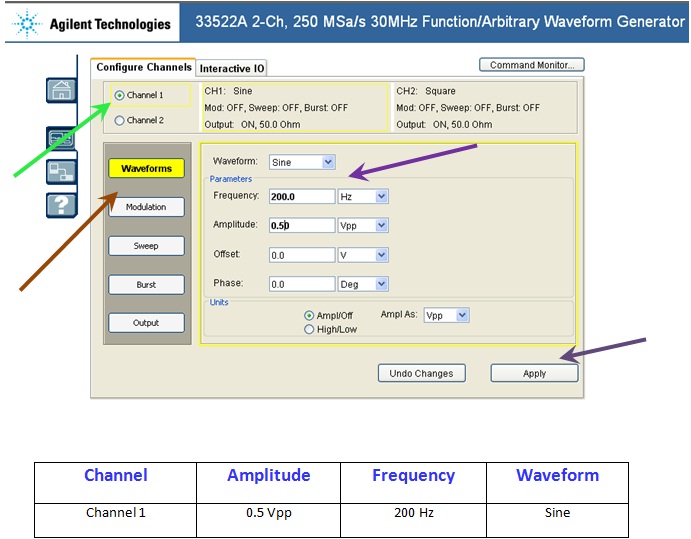
Task: Open the Waveform type dropdown
Action: click(328, 162)
